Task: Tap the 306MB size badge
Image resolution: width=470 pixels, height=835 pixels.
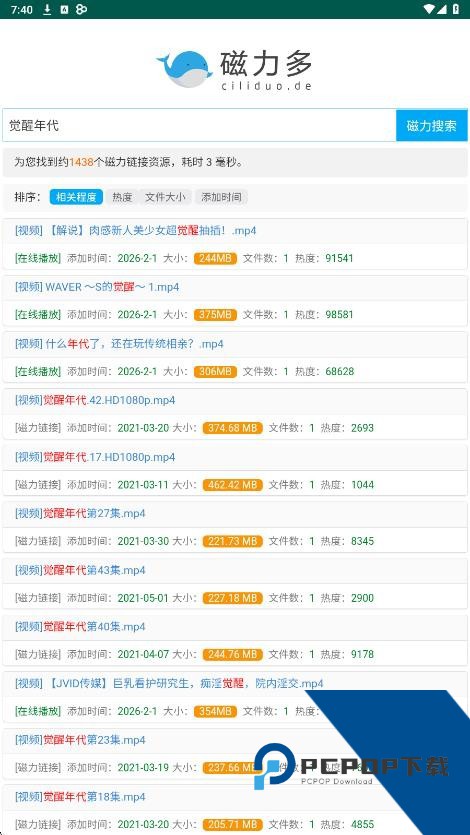Action: [216, 371]
